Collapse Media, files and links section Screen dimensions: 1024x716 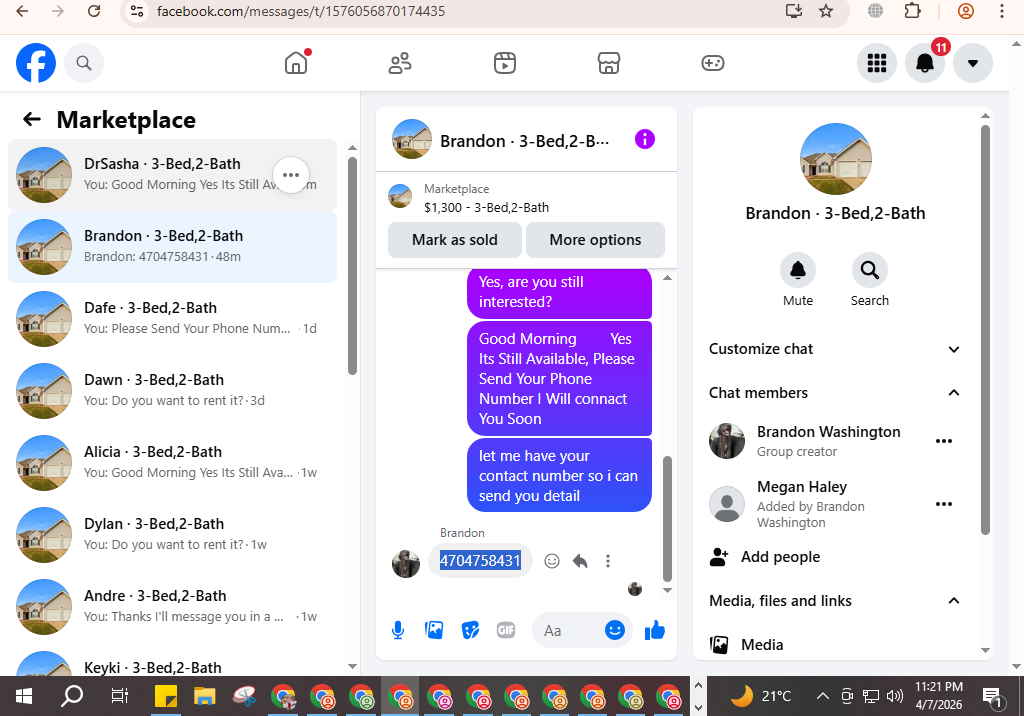[x=835, y=600]
